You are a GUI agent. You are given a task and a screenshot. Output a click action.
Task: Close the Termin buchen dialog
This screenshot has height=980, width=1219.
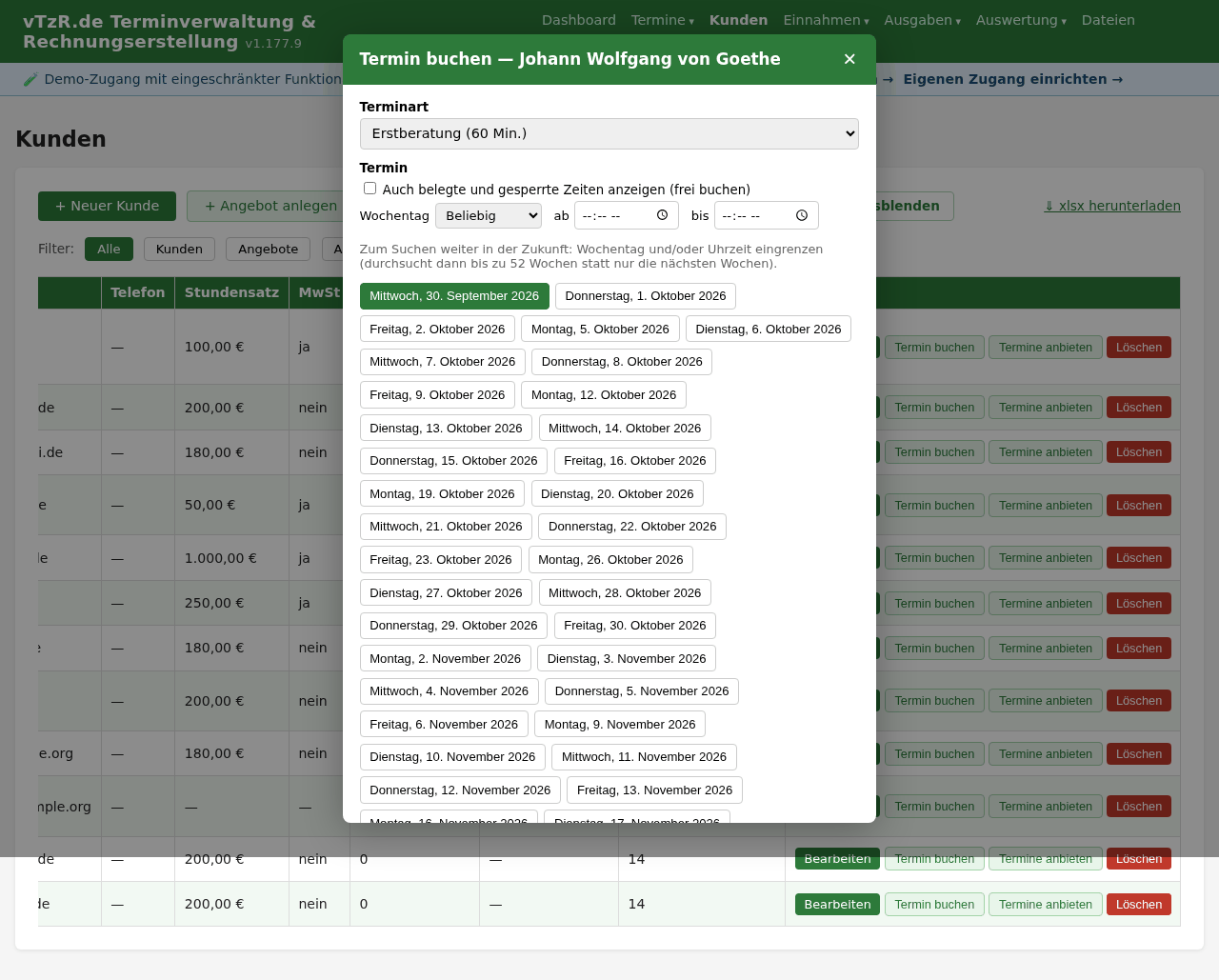849,59
